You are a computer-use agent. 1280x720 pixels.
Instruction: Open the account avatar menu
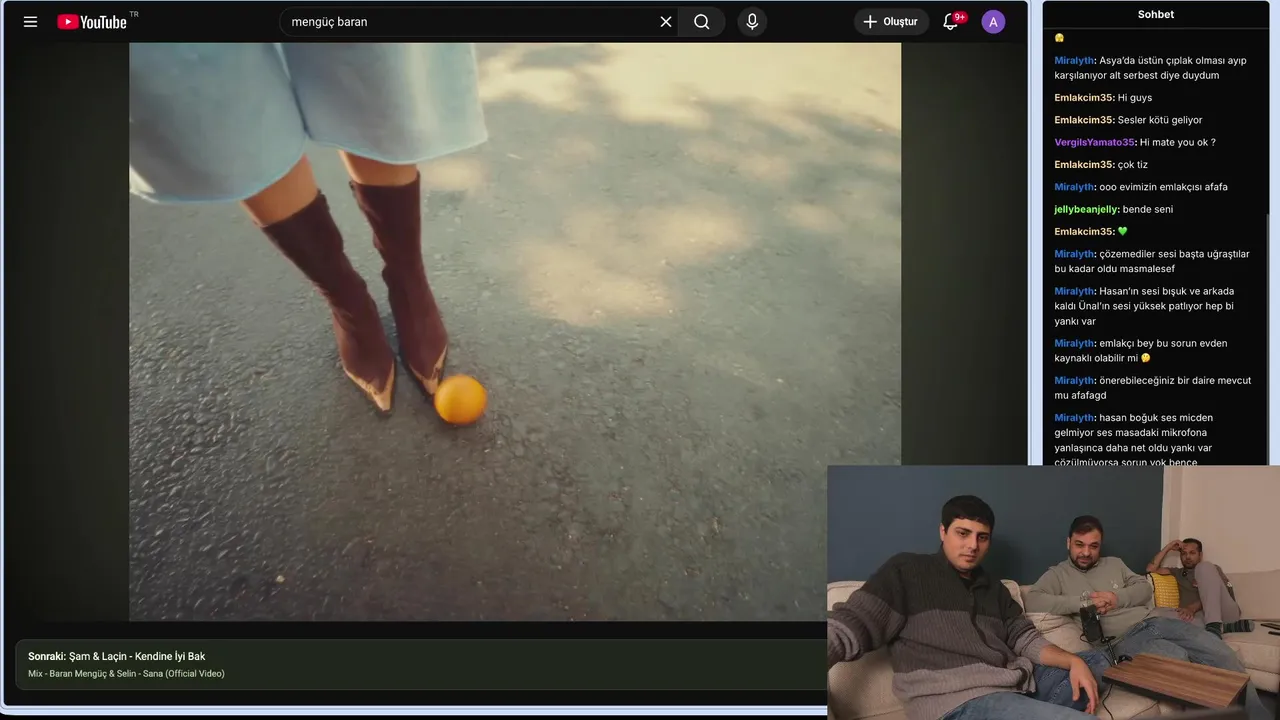tap(993, 22)
